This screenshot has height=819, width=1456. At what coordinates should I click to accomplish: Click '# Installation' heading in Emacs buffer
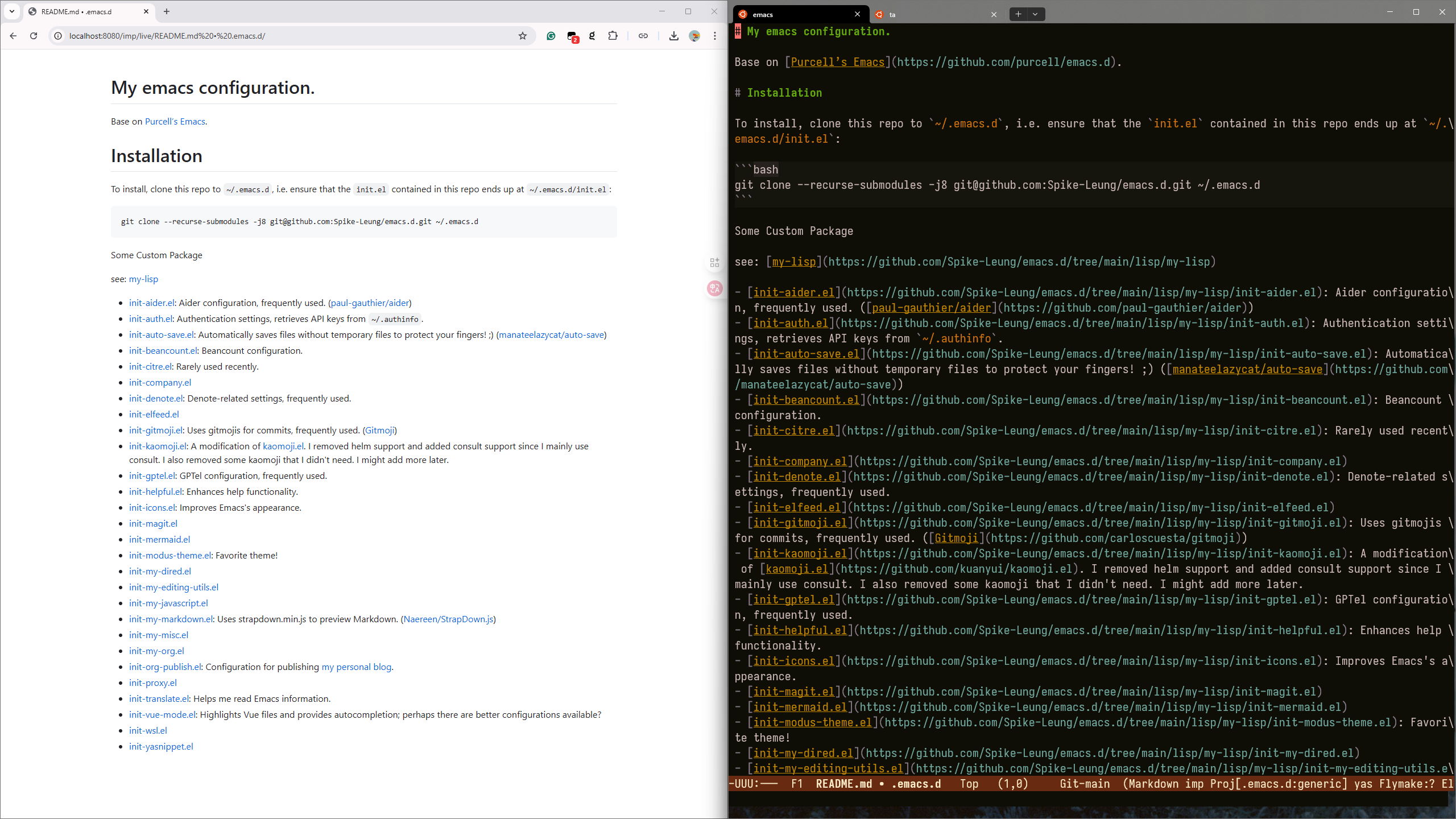(x=778, y=93)
